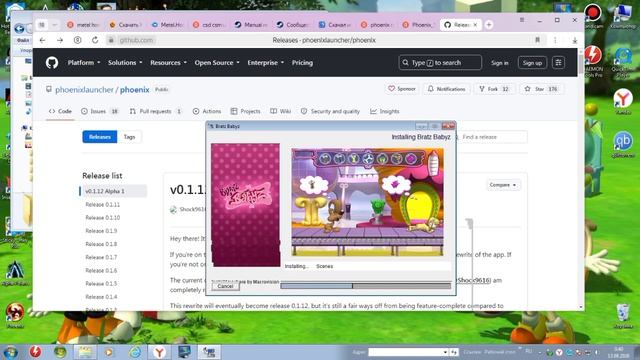
Task: Select v0.1.12 Alpha 1 in release list
Action: point(113,191)
